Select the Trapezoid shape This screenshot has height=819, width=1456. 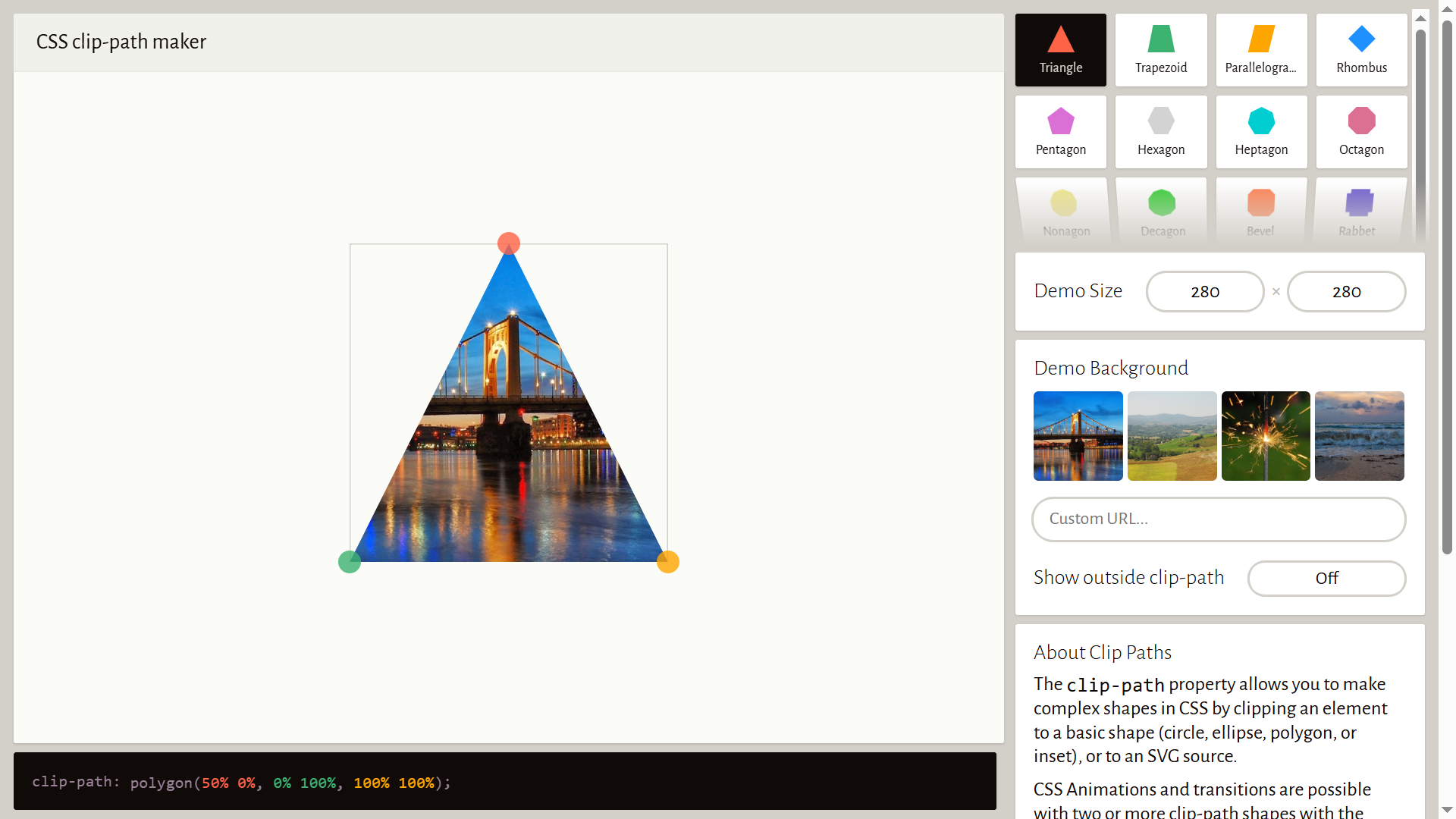tap(1161, 50)
